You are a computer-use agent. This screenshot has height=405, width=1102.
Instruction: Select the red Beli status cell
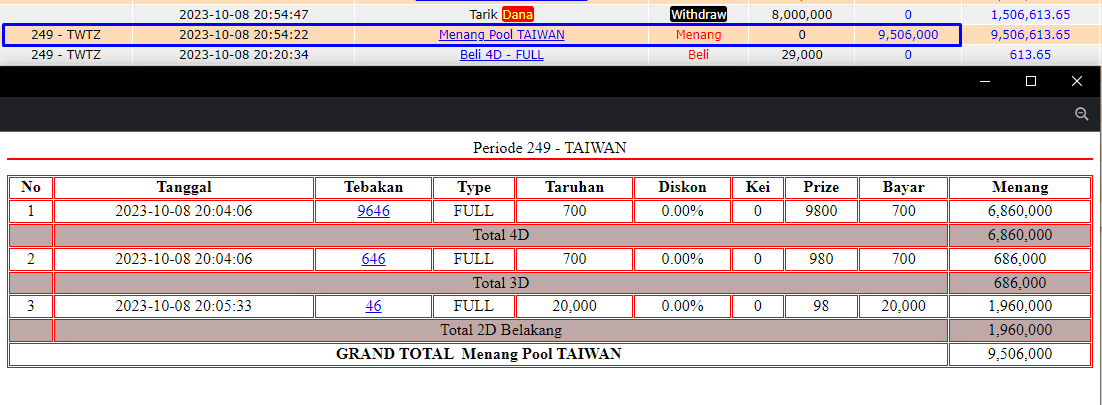click(x=699, y=55)
